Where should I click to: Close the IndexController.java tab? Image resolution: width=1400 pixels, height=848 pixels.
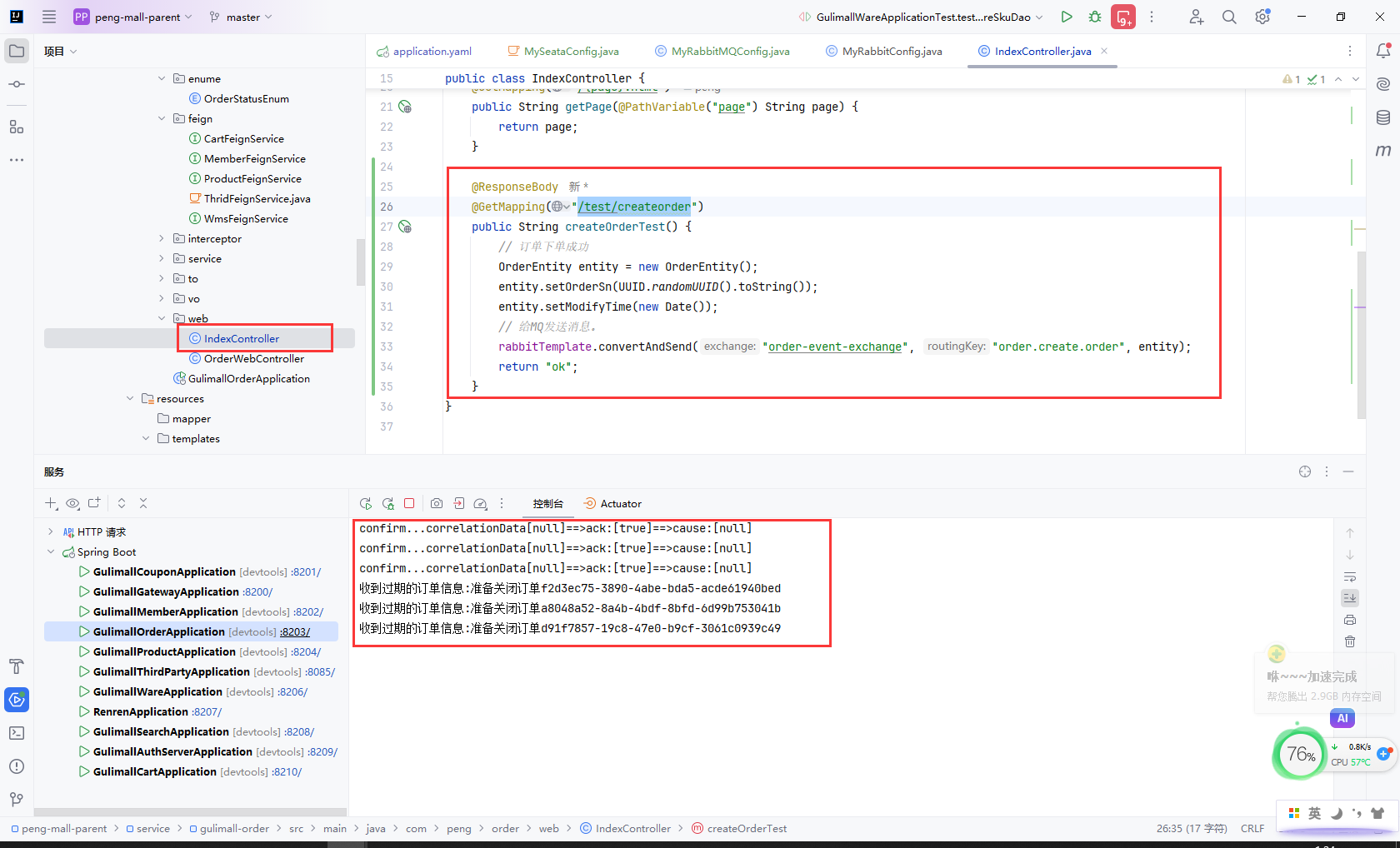[1104, 51]
